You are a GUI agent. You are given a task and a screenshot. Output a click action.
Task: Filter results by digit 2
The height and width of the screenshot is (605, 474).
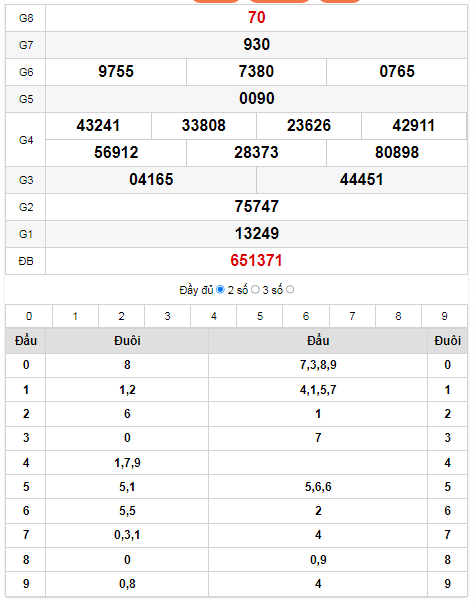121,316
